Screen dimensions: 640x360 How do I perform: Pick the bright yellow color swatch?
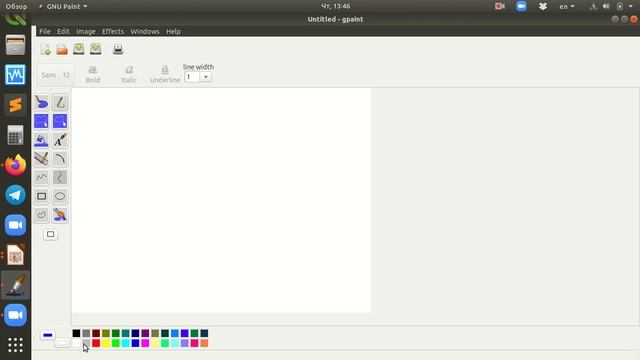(x=106, y=343)
